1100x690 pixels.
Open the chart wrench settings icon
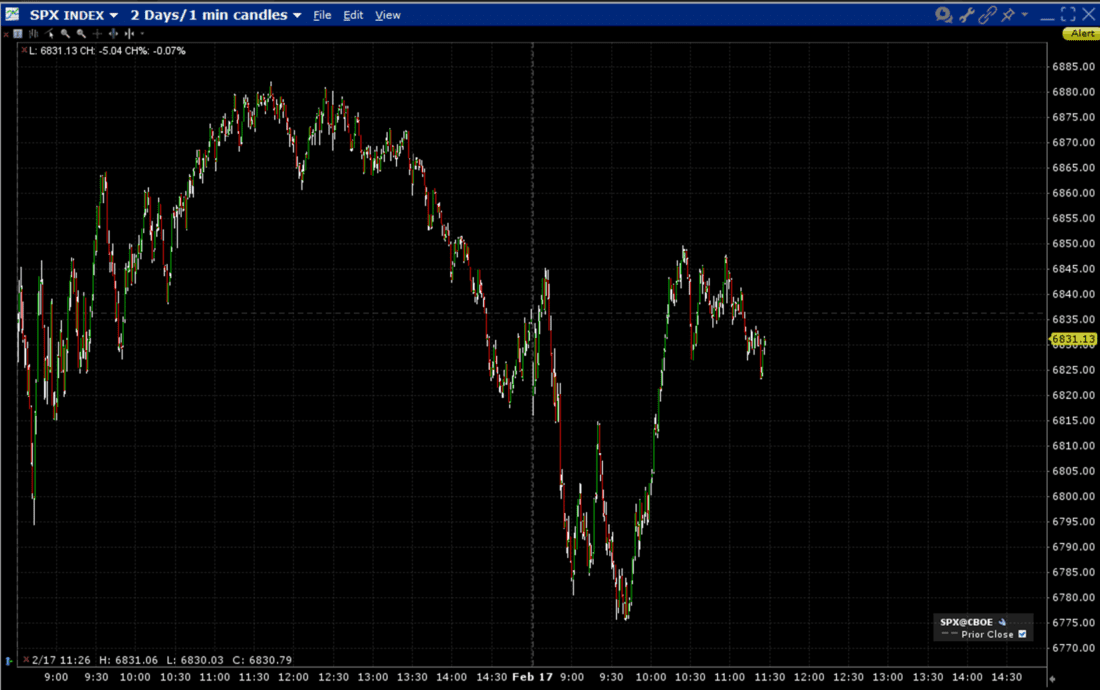coord(967,15)
